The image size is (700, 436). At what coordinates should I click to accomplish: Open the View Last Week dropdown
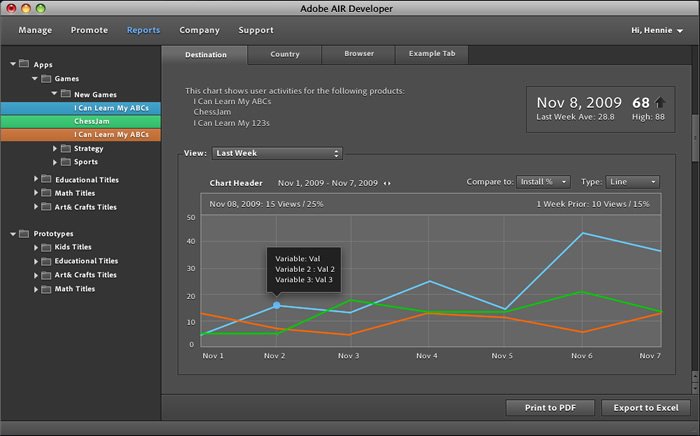pyautogui.click(x=277, y=153)
